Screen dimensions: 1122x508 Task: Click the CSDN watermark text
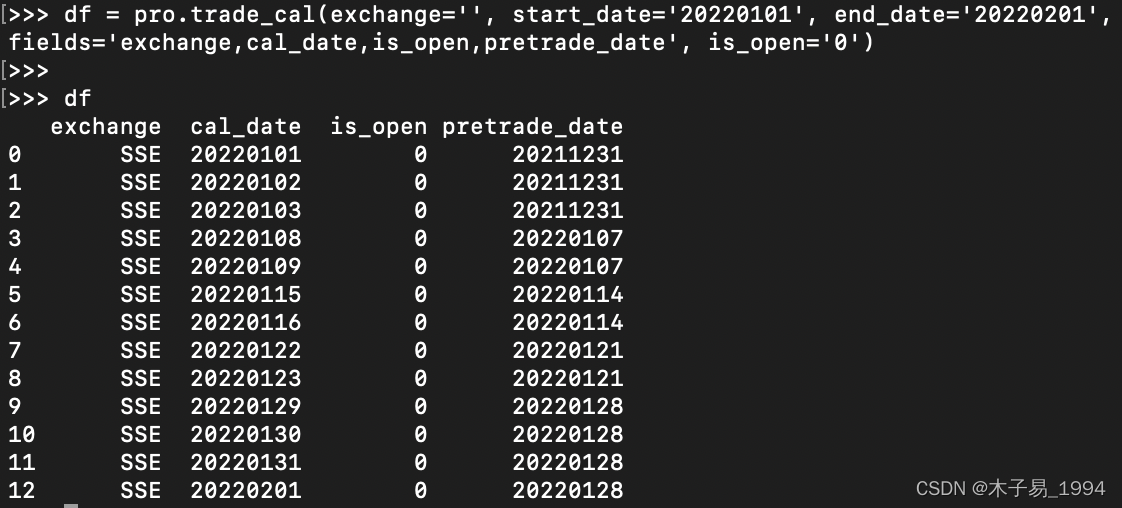click(1010, 489)
